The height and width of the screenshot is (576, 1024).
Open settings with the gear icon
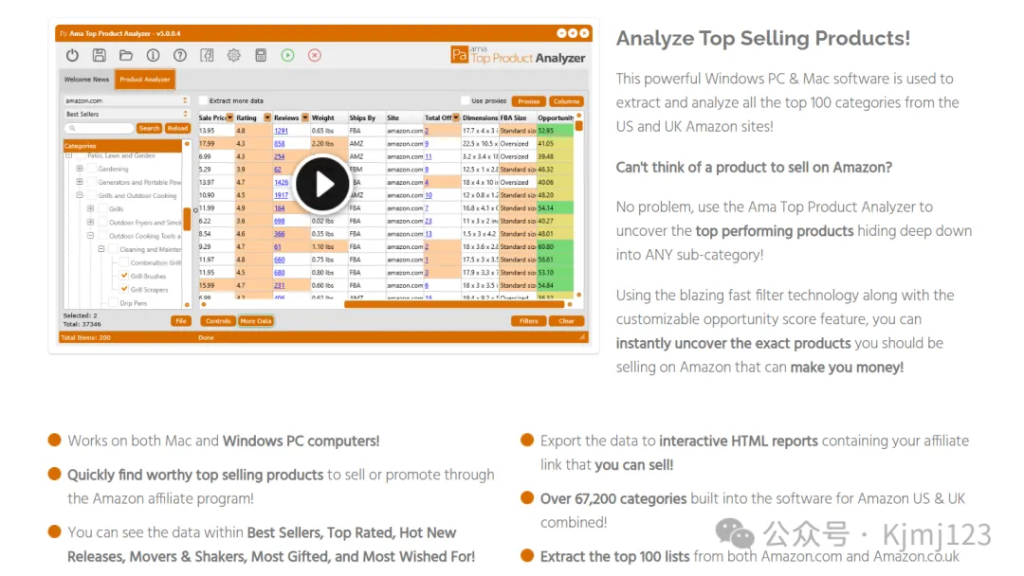point(234,56)
